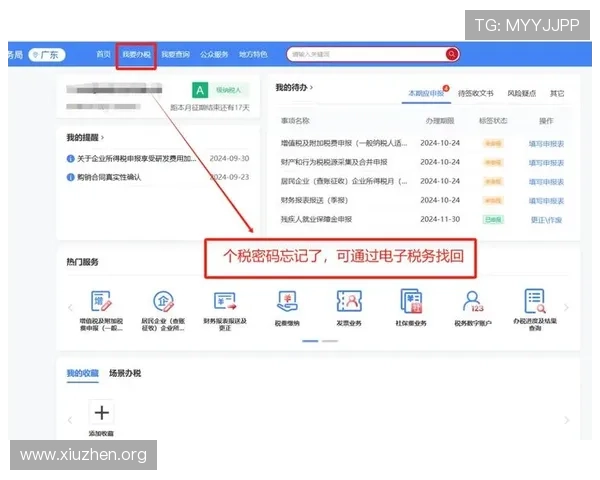
Task: Show next services in 热门服务 carousel
Action: (566, 307)
